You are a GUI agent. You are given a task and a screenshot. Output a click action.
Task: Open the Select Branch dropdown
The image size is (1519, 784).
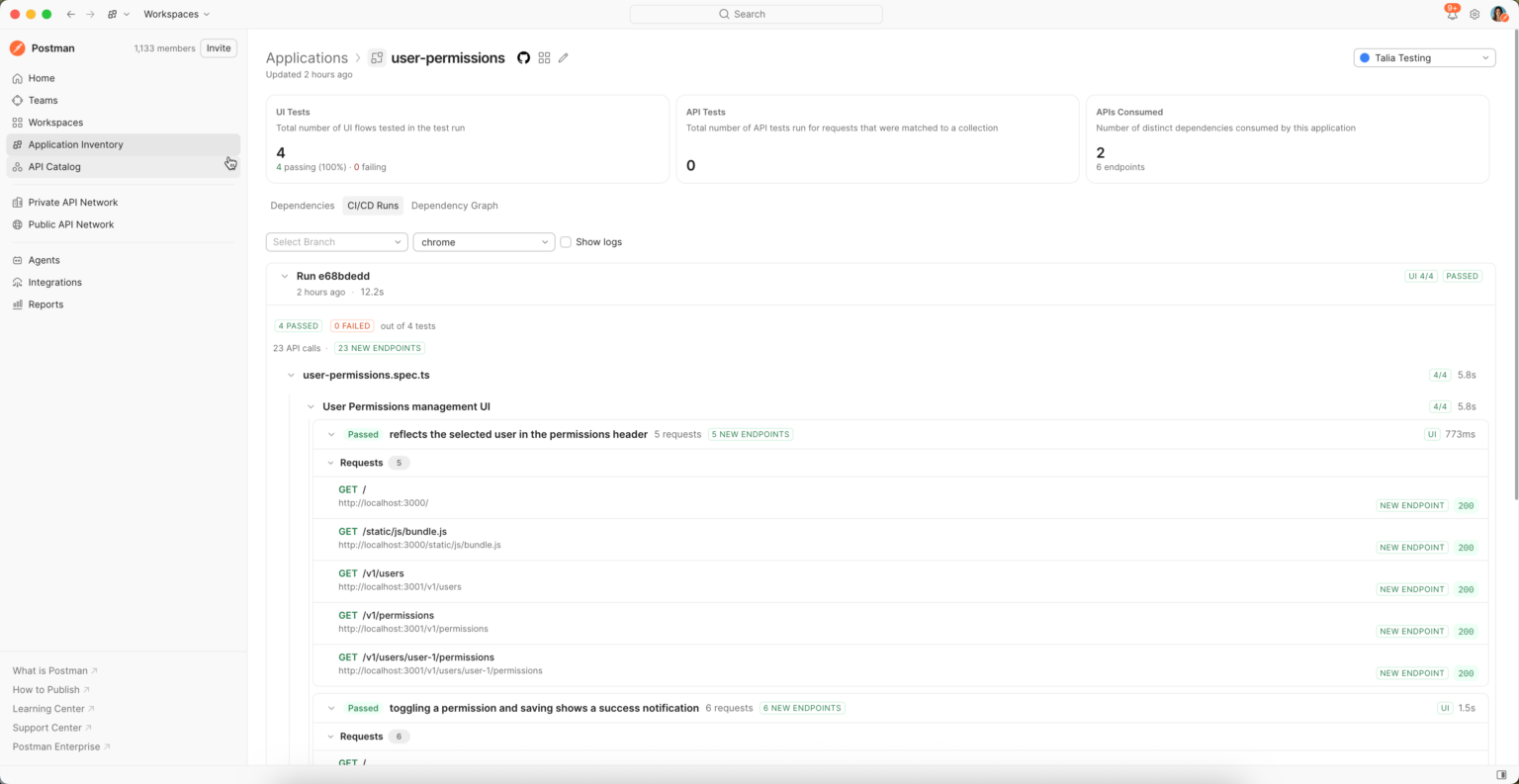tap(336, 242)
